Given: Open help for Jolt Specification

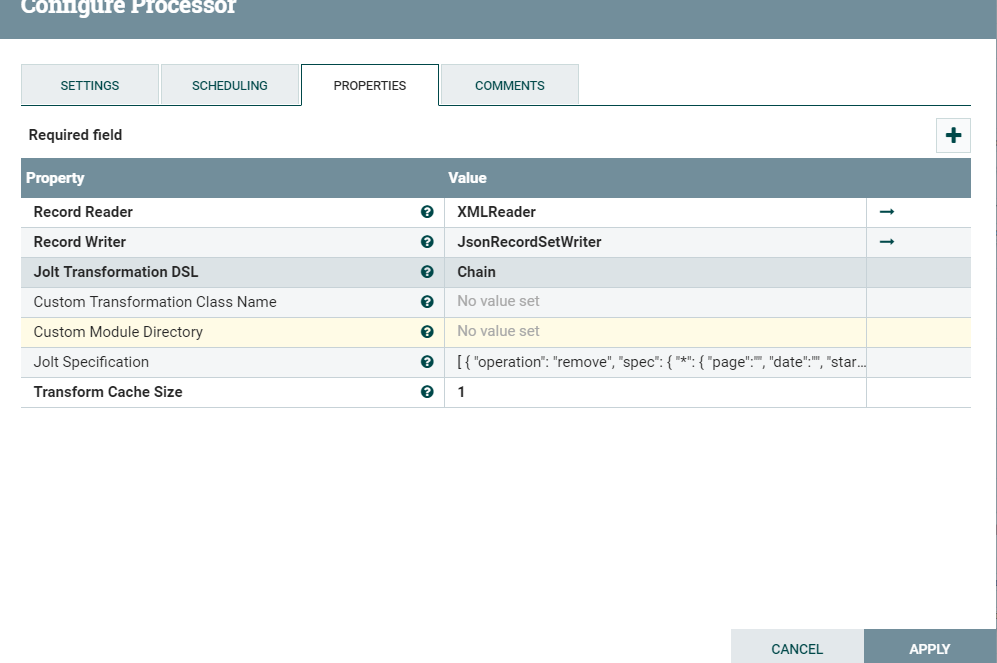Looking at the screenshot, I should 427,362.
